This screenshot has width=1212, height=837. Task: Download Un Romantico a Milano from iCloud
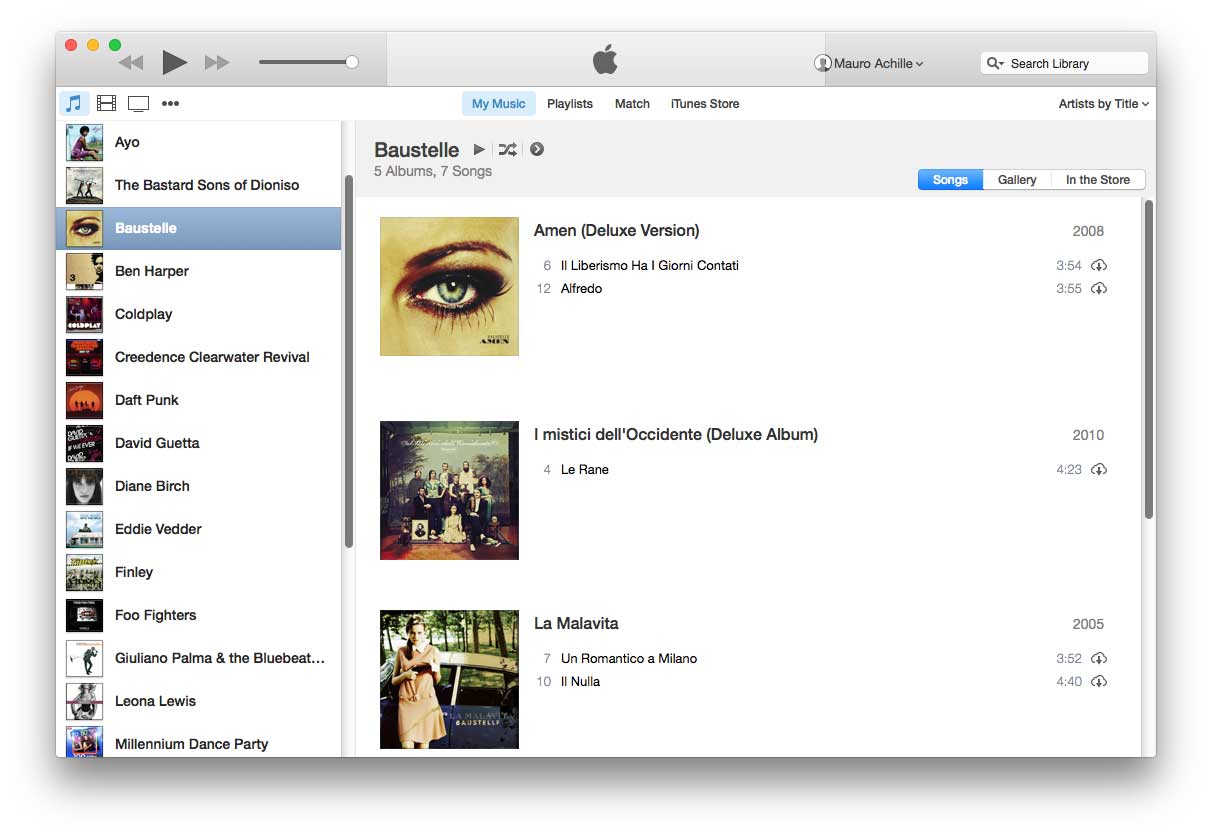coord(1099,659)
